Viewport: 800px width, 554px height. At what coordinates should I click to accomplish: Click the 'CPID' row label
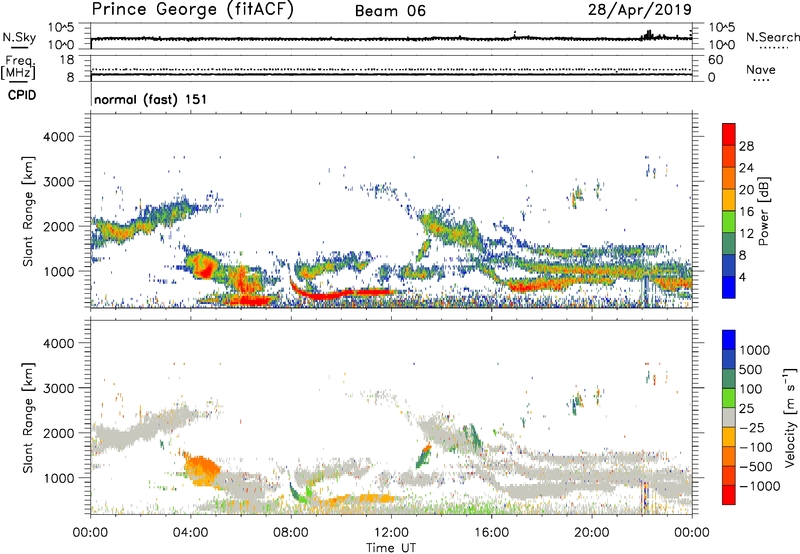click(x=22, y=95)
